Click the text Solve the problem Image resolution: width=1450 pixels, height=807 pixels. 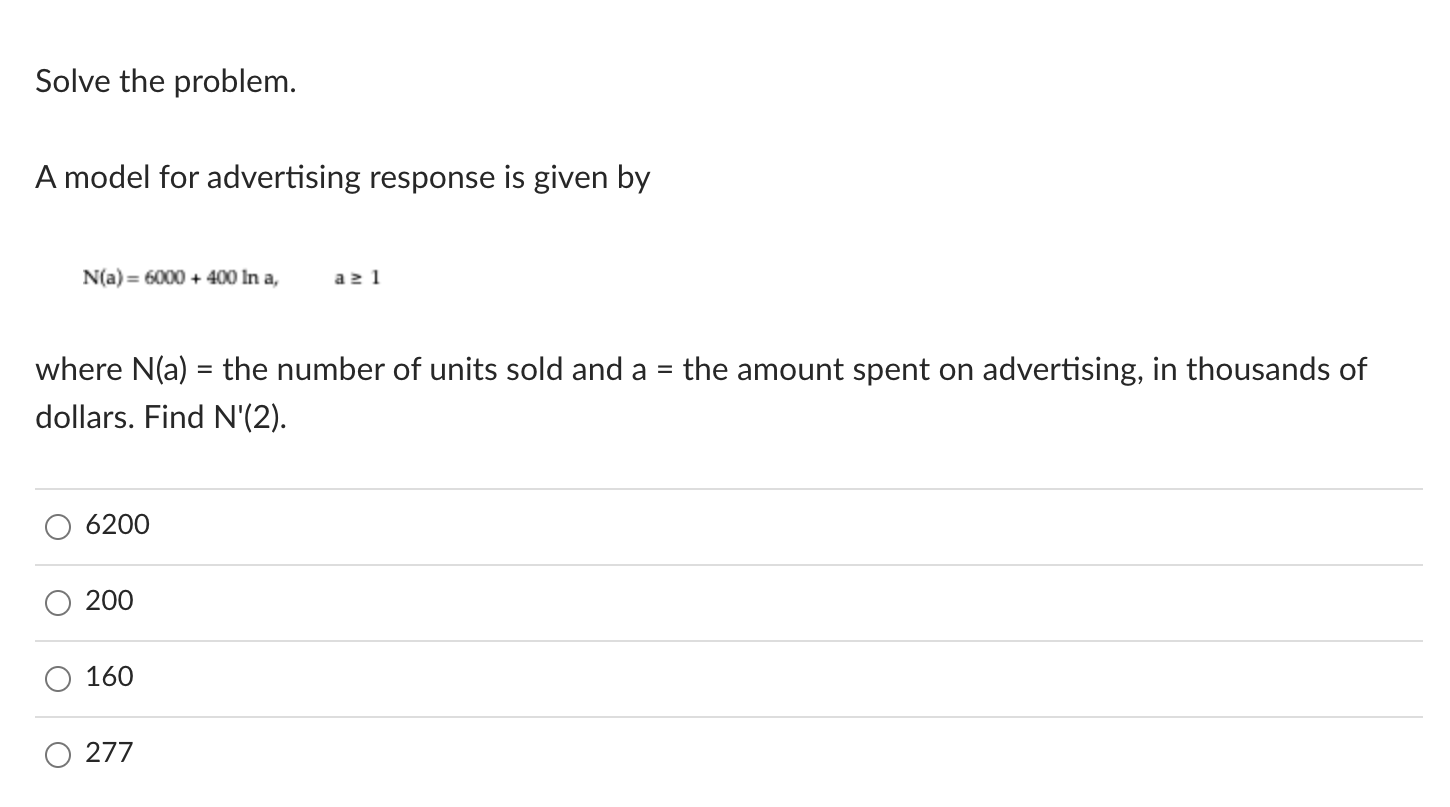[x=165, y=81]
